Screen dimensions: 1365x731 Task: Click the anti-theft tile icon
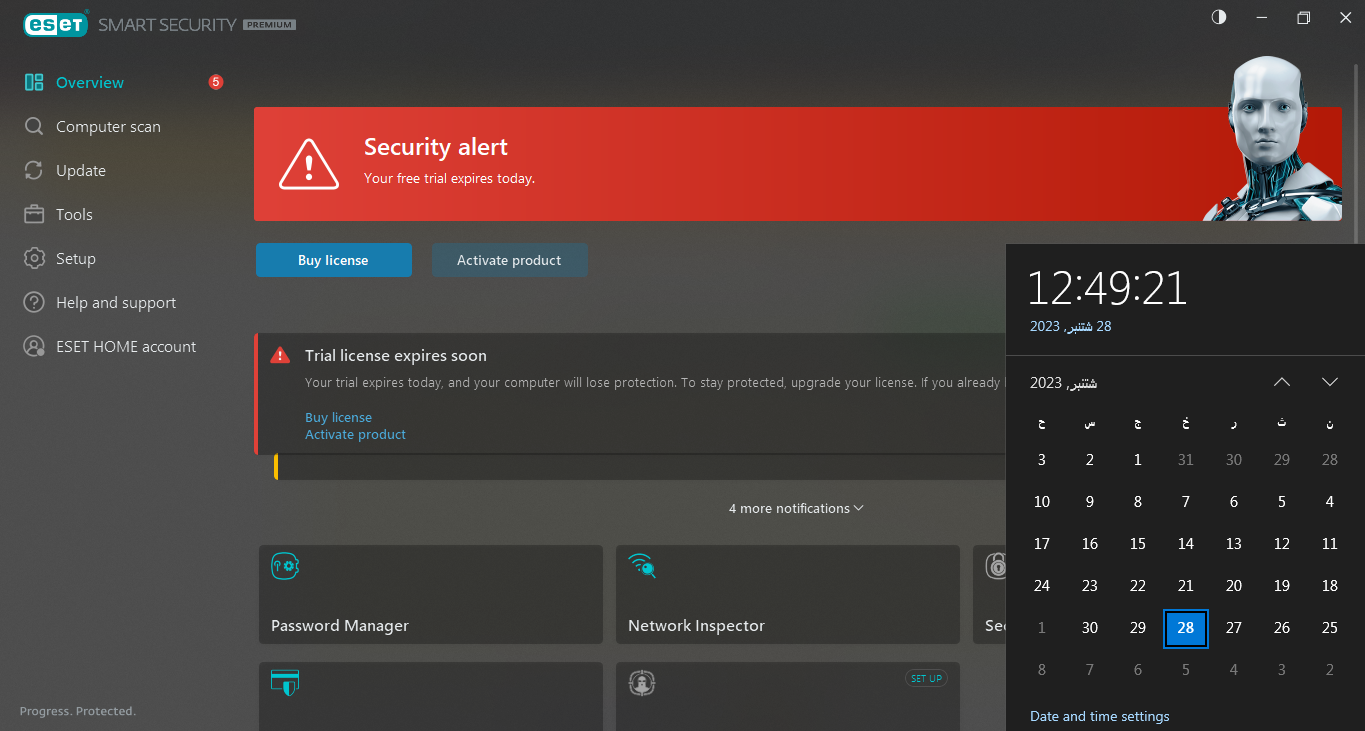641,683
